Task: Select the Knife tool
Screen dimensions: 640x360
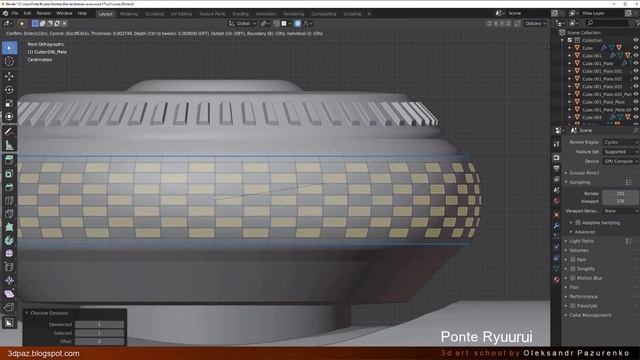Action: click(x=9, y=214)
